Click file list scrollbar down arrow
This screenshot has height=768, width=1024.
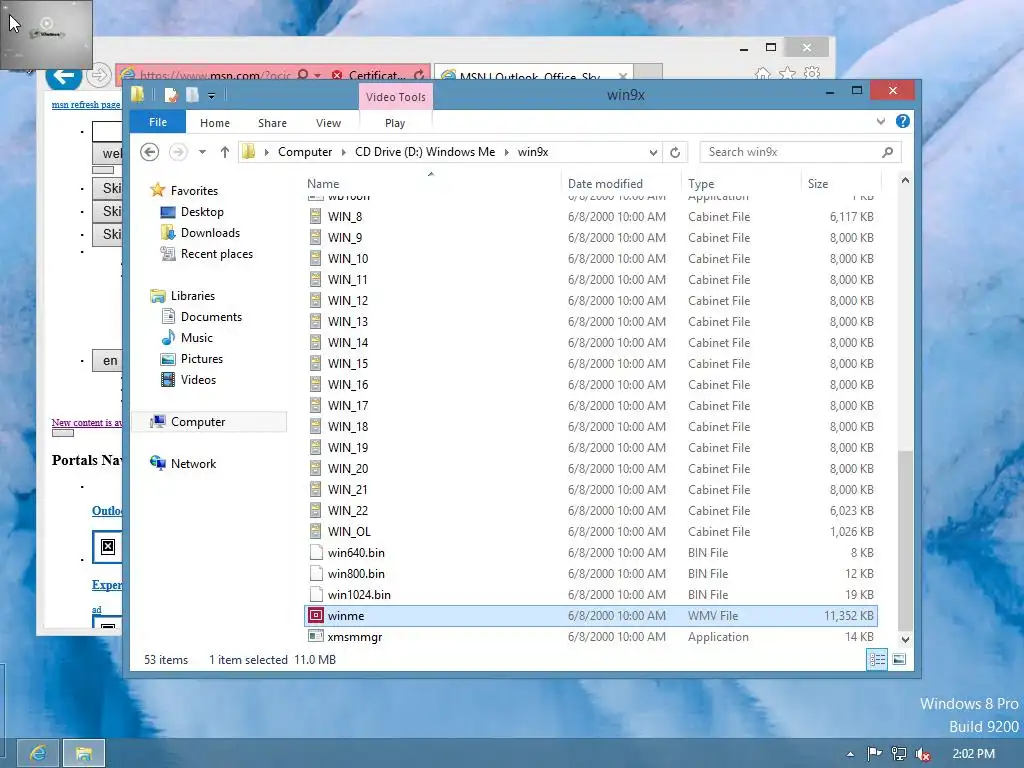tap(905, 639)
